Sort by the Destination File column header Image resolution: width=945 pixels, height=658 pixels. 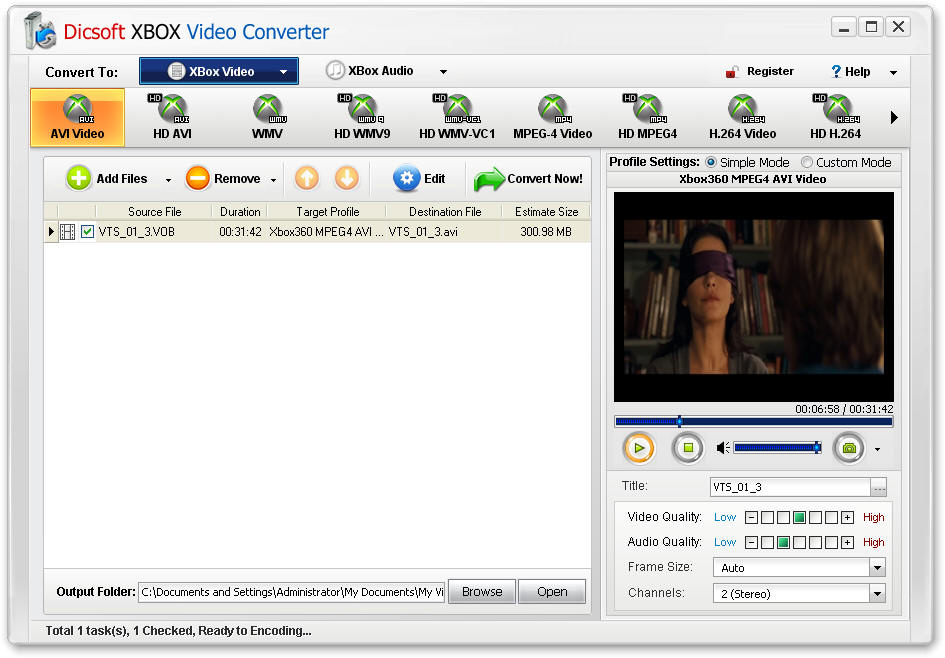[x=445, y=212]
